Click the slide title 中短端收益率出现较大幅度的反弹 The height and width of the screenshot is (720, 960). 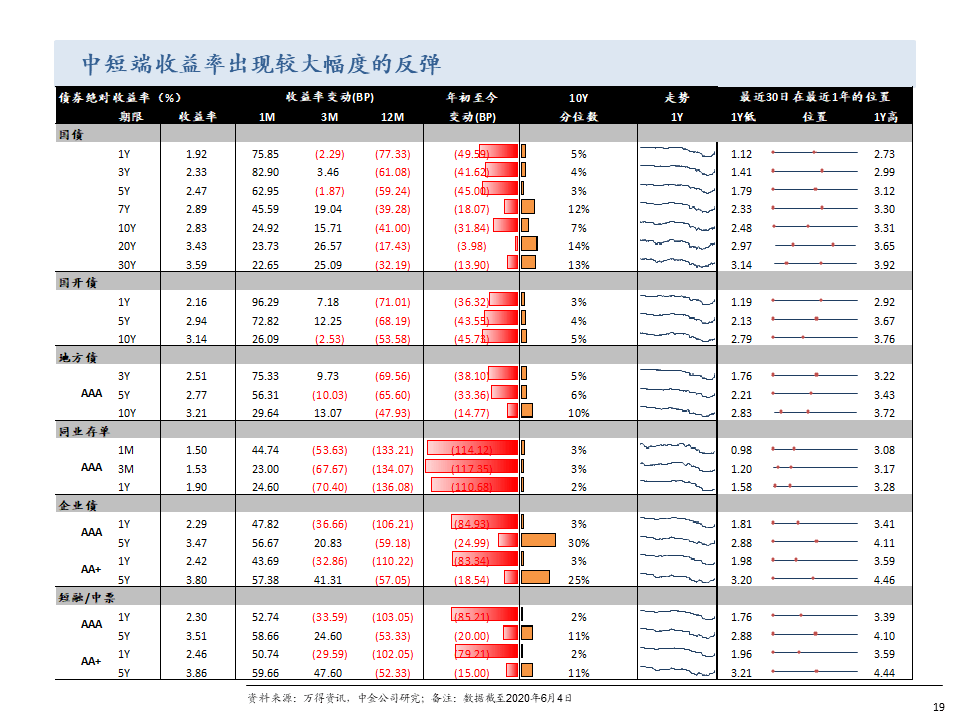coord(261,64)
